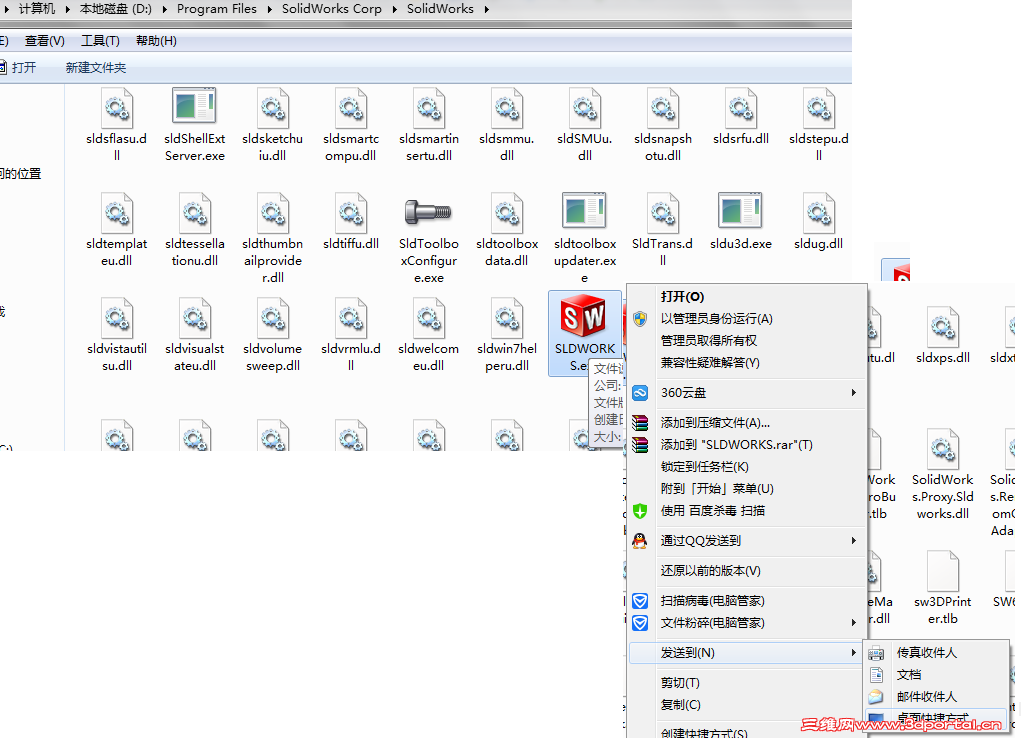Choose 复制(C) in the context menu
The image size is (1021, 738).
[x=747, y=705]
